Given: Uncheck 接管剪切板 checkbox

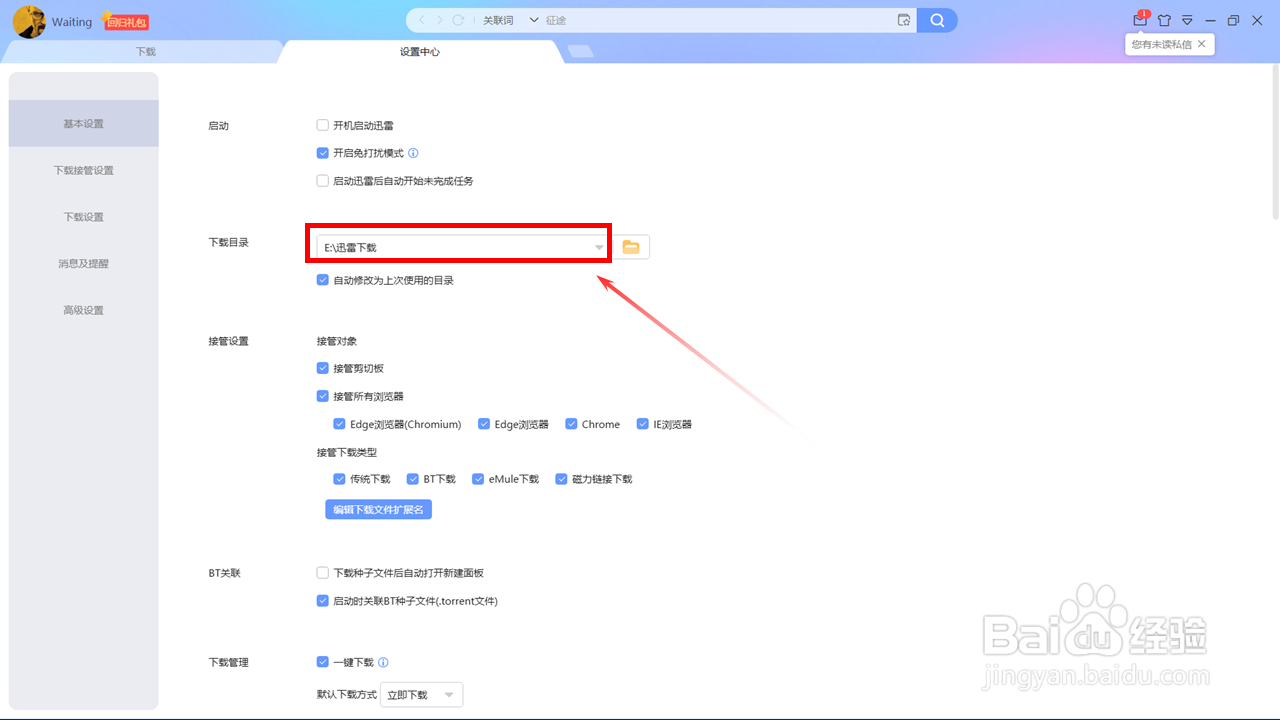Looking at the screenshot, I should point(323,368).
